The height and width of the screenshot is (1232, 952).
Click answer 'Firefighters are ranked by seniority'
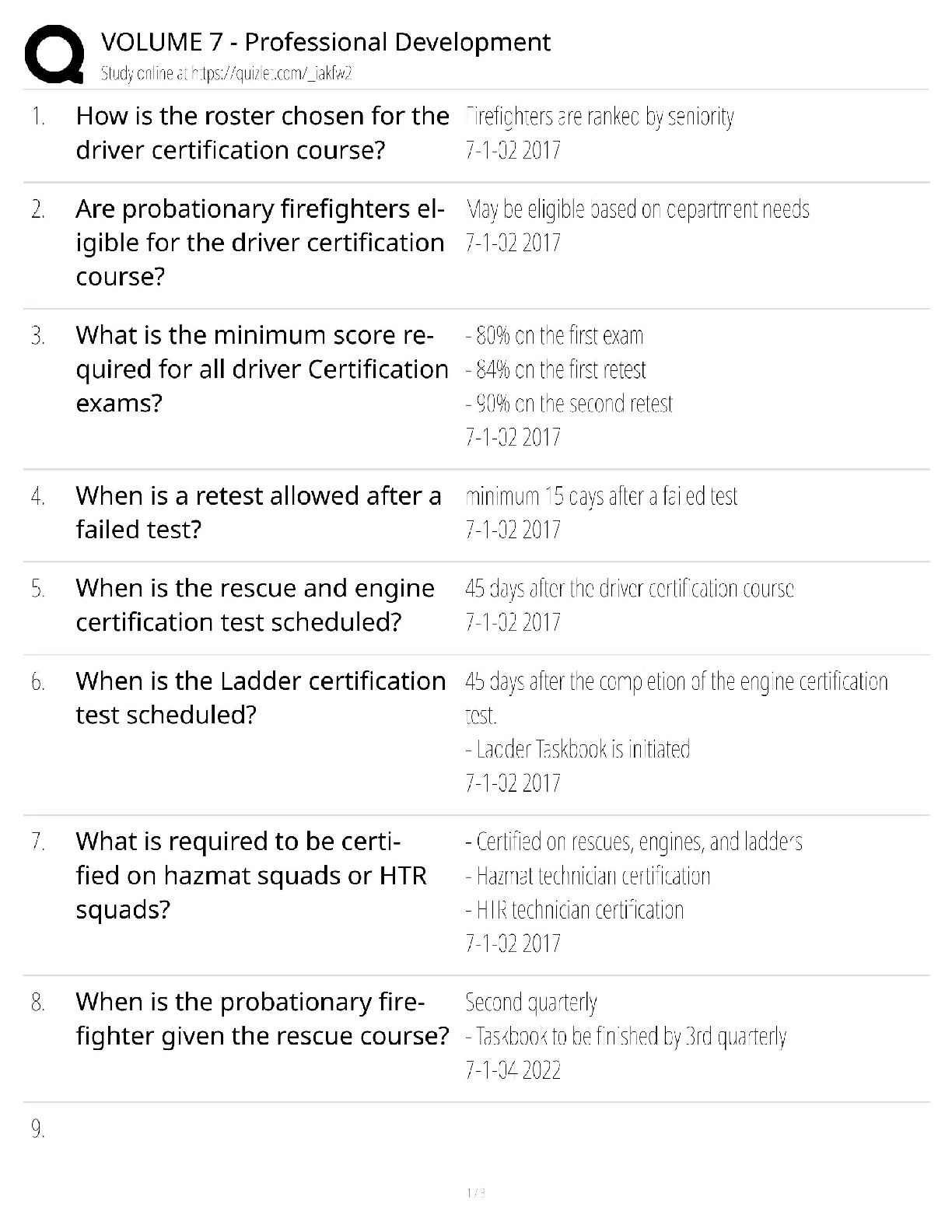[600, 117]
